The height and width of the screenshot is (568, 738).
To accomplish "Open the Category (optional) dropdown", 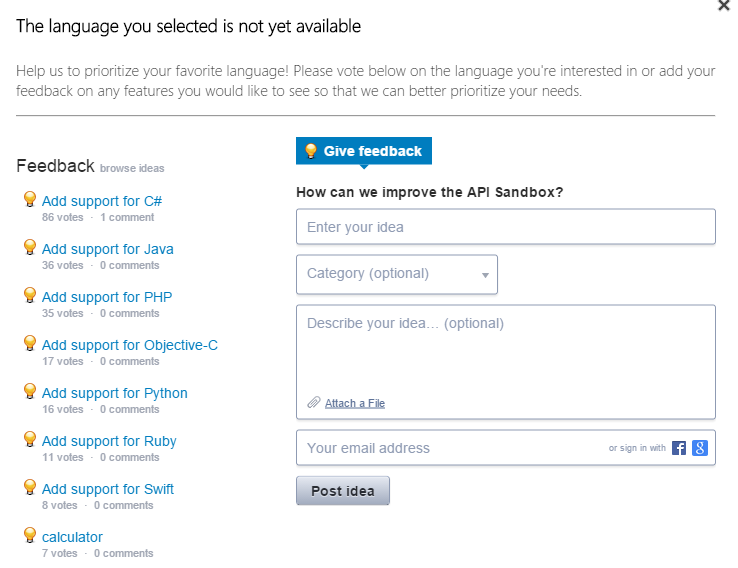I will click(x=397, y=274).
